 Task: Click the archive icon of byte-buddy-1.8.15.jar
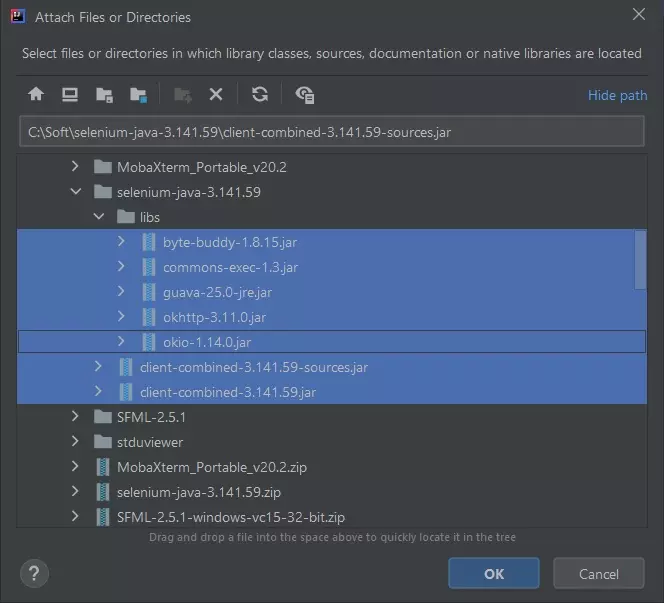pyautogui.click(x=149, y=242)
